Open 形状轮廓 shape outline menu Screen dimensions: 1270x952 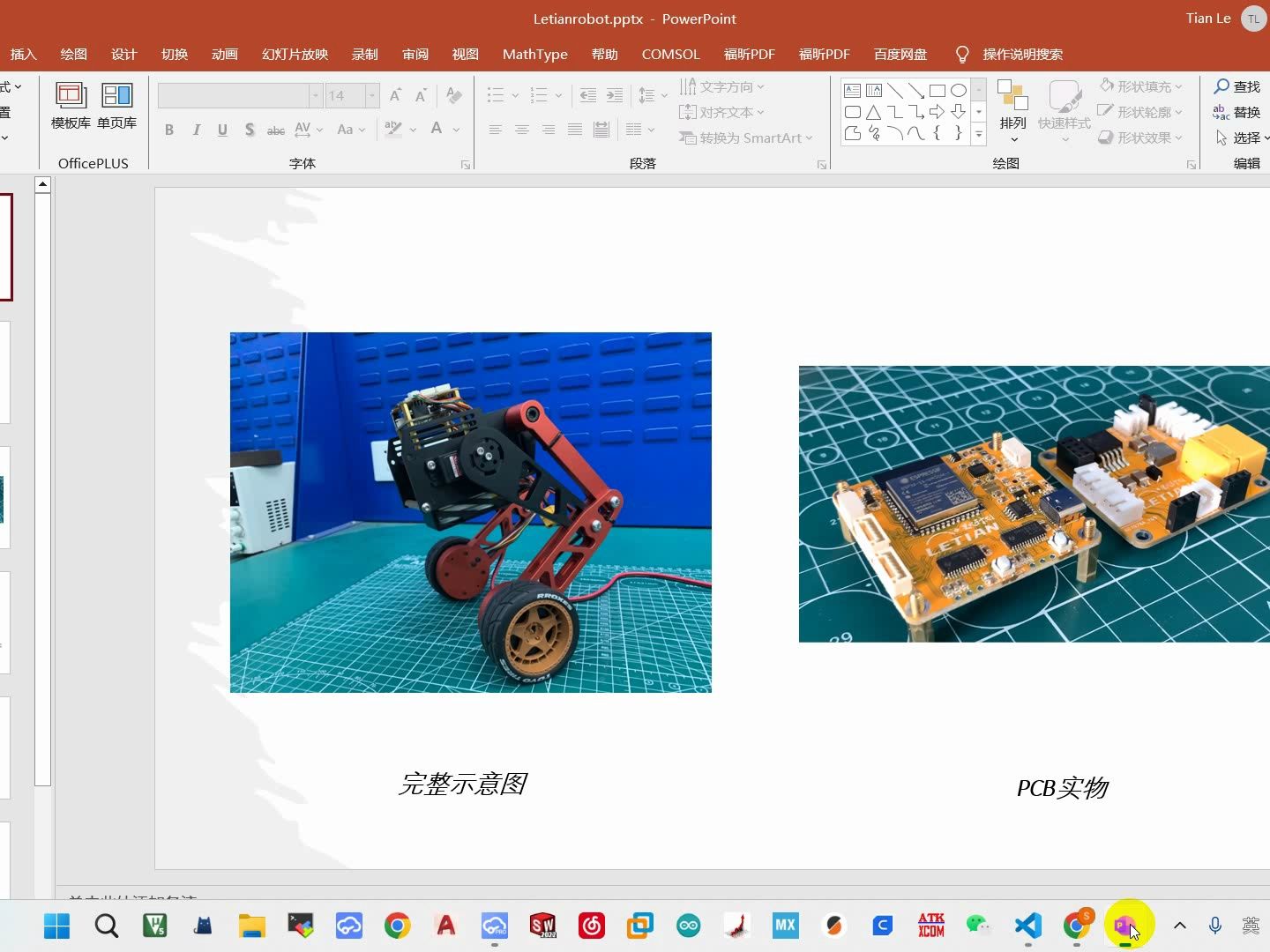pyautogui.click(x=1140, y=112)
